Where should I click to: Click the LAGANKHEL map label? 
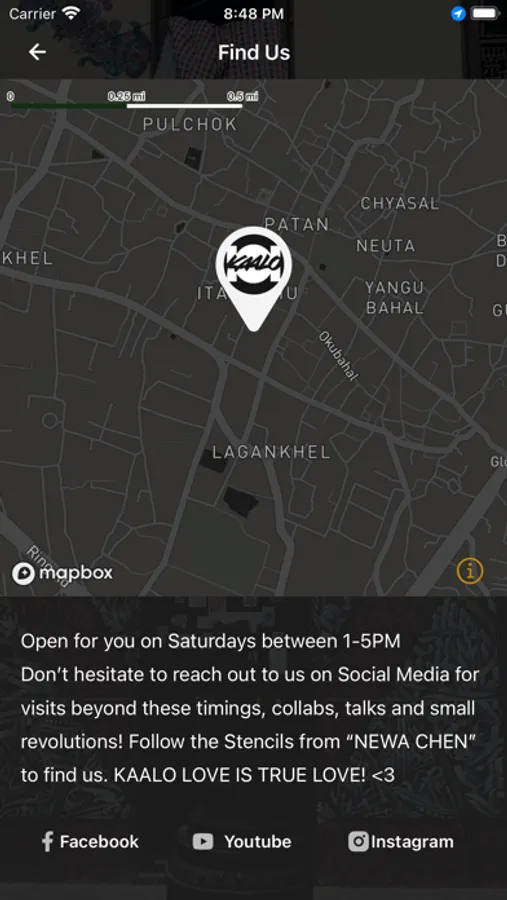pyautogui.click(x=272, y=452)
